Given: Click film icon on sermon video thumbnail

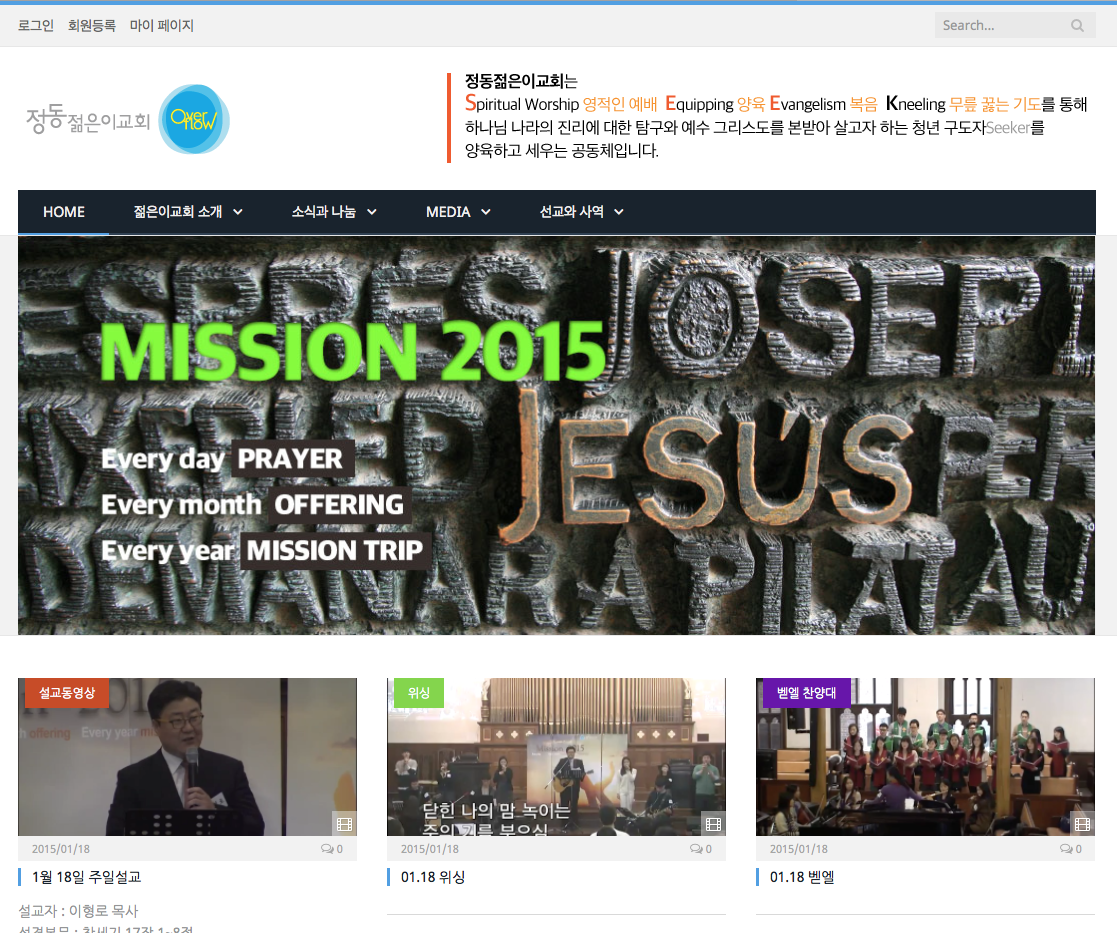Looking at the screenshot, I should (345, 825).
